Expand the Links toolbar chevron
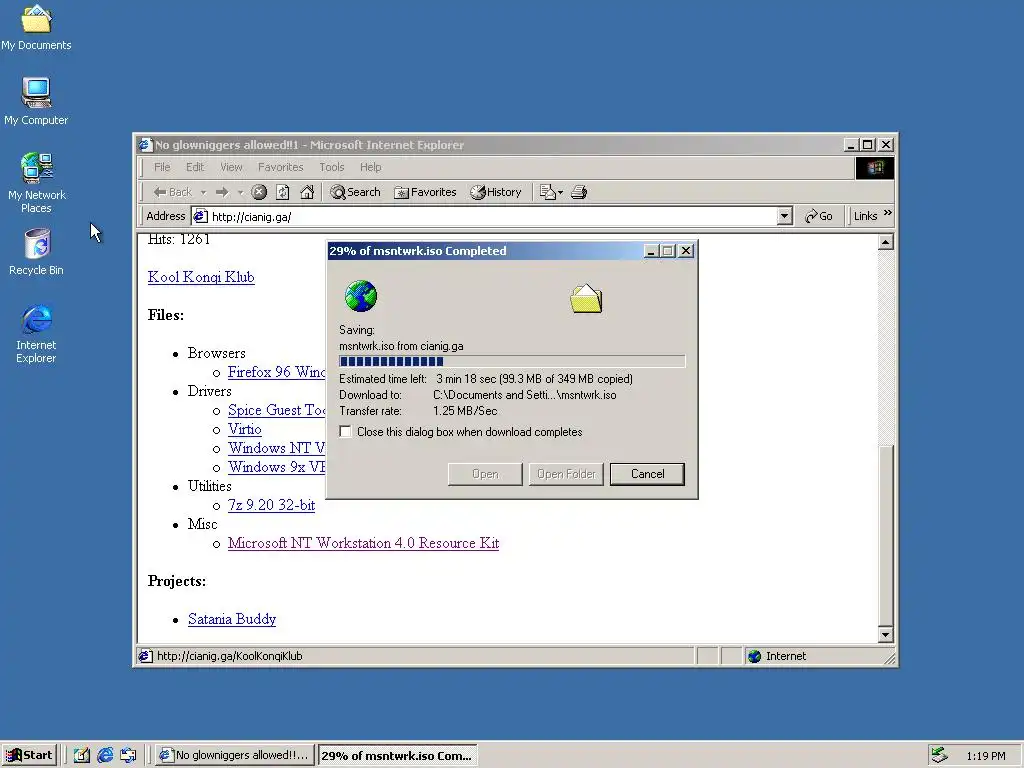Viewport: 1024px width, 768px height. (x=888, y=213)
